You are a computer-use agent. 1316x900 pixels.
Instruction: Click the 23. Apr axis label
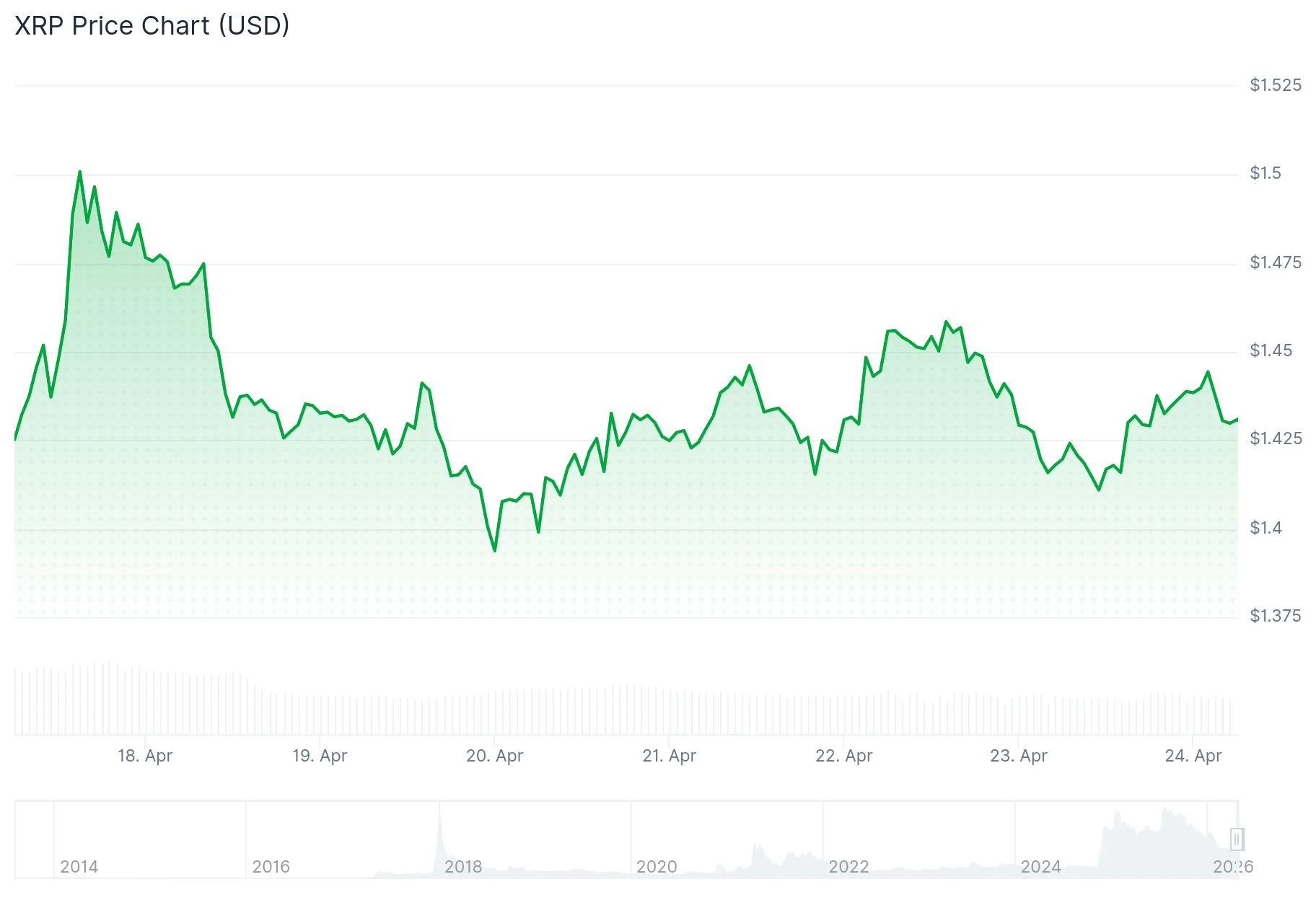click(x=1018, y=756)
